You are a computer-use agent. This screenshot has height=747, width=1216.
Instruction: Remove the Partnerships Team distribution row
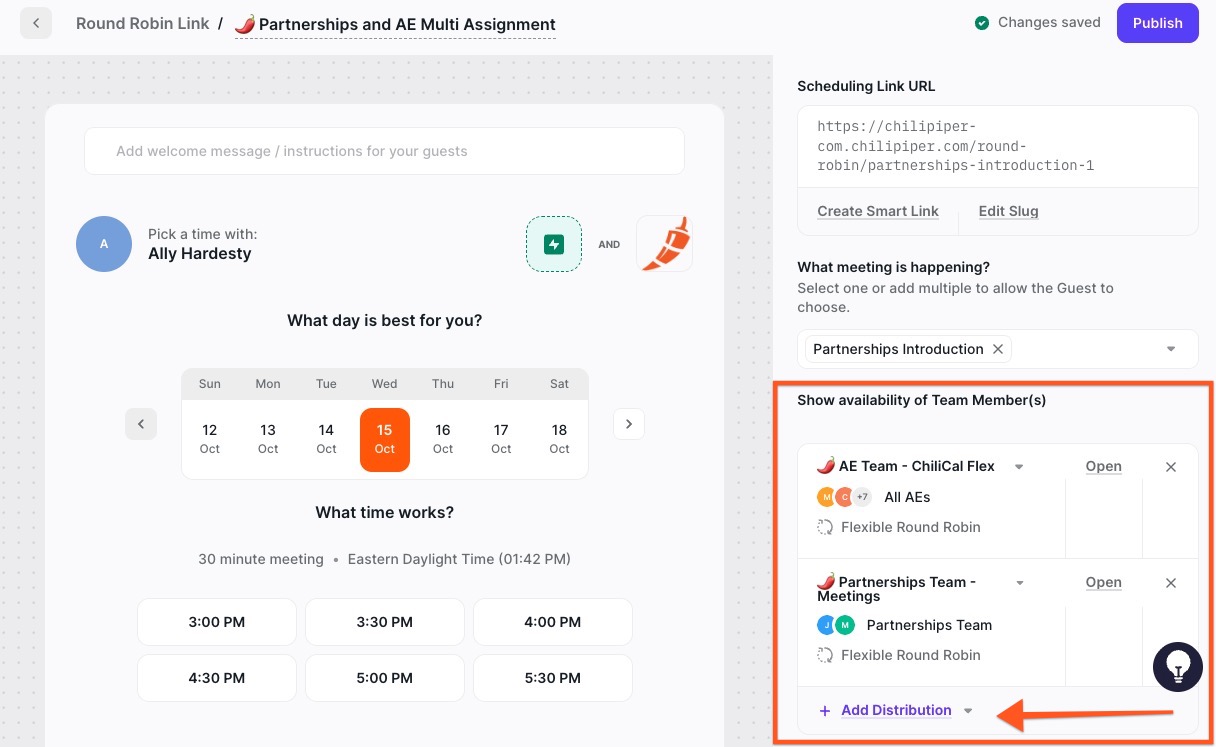coord(1171,583)
